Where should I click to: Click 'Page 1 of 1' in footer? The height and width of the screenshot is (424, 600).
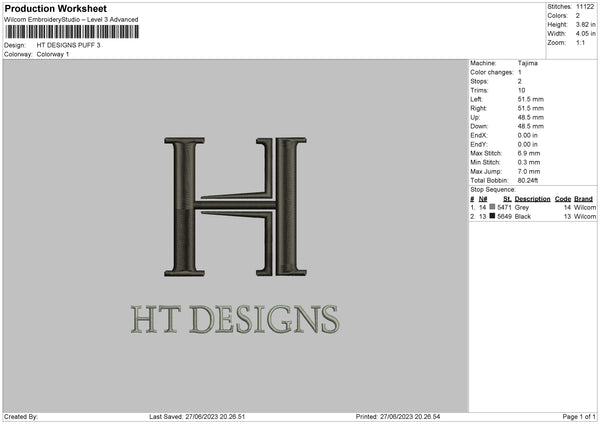click(x=579, y=417)
